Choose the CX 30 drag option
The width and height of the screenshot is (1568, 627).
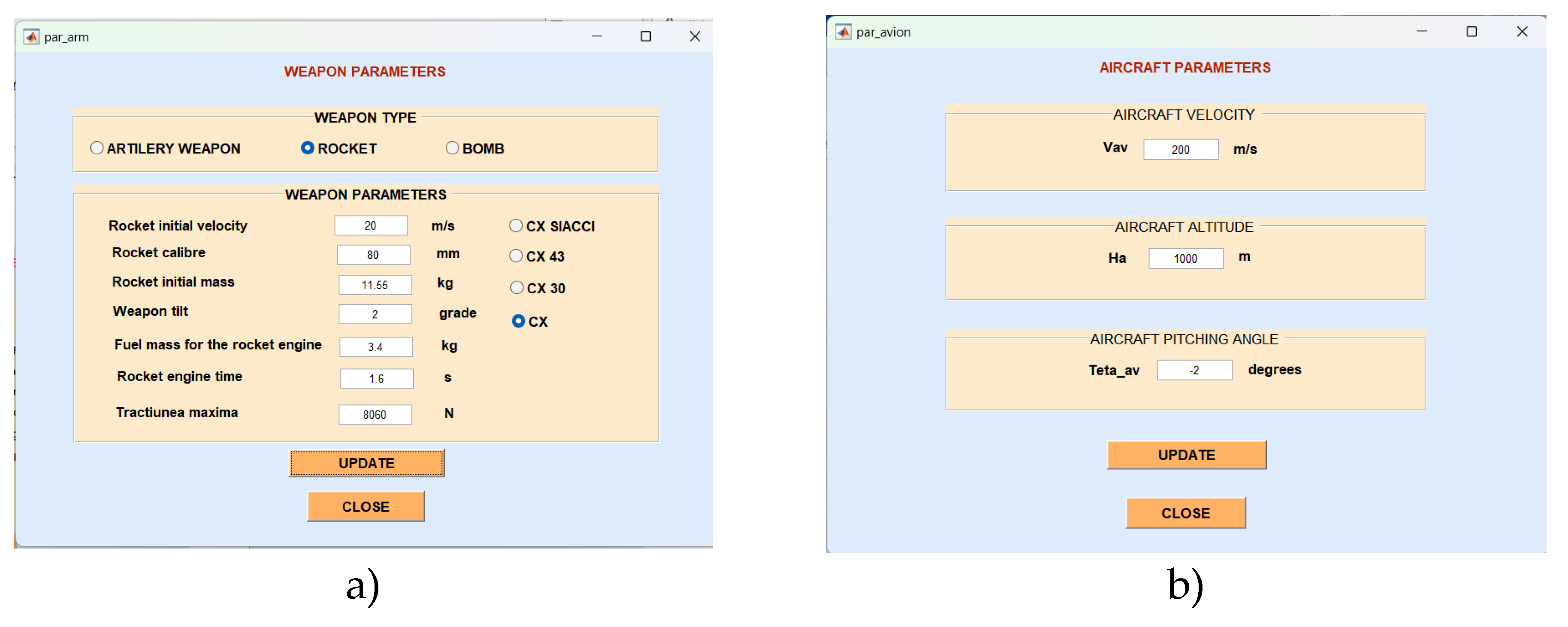pyautogui.click(x=516, y=287)
